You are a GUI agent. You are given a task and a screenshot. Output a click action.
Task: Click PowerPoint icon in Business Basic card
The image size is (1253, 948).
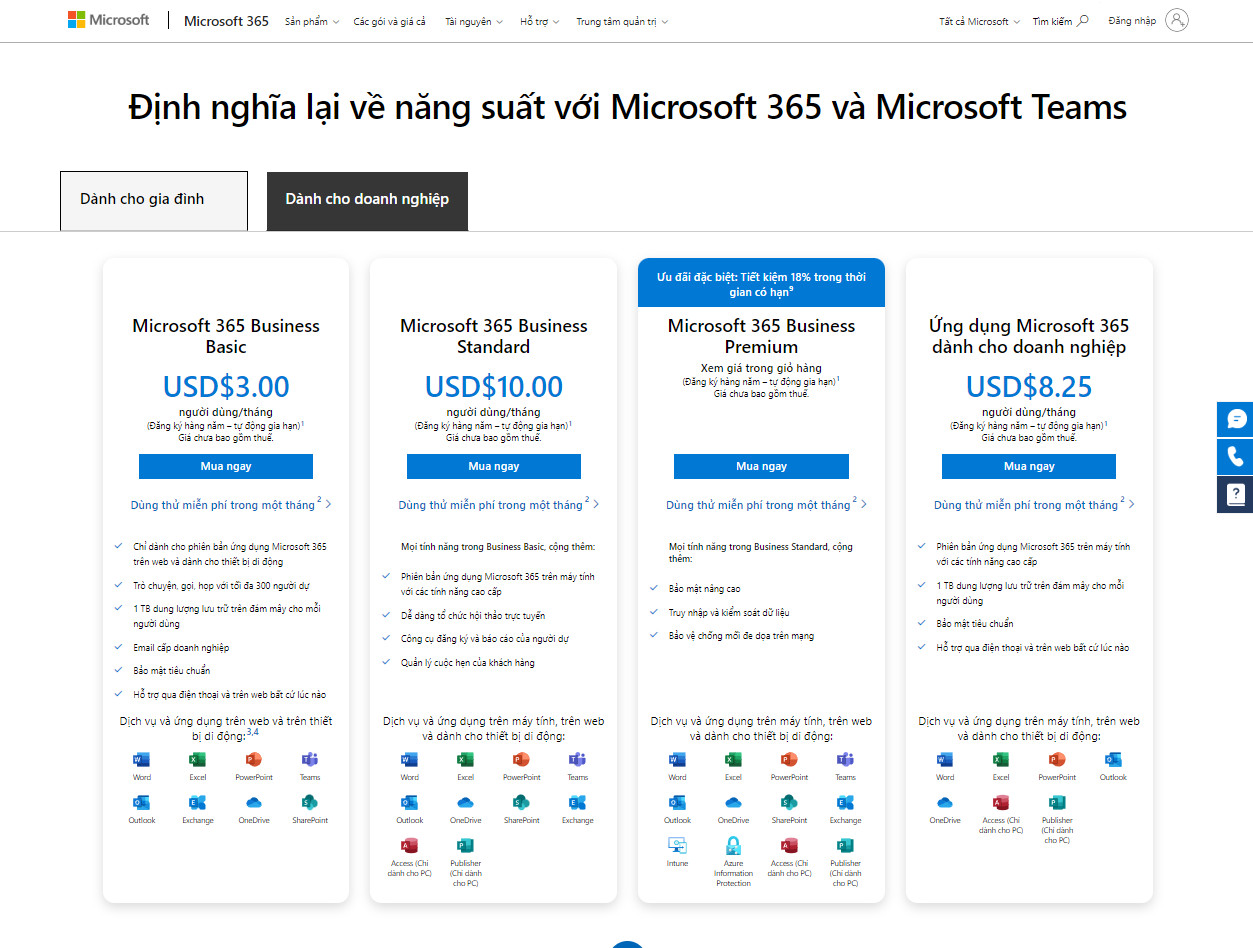tap(253, 760)
